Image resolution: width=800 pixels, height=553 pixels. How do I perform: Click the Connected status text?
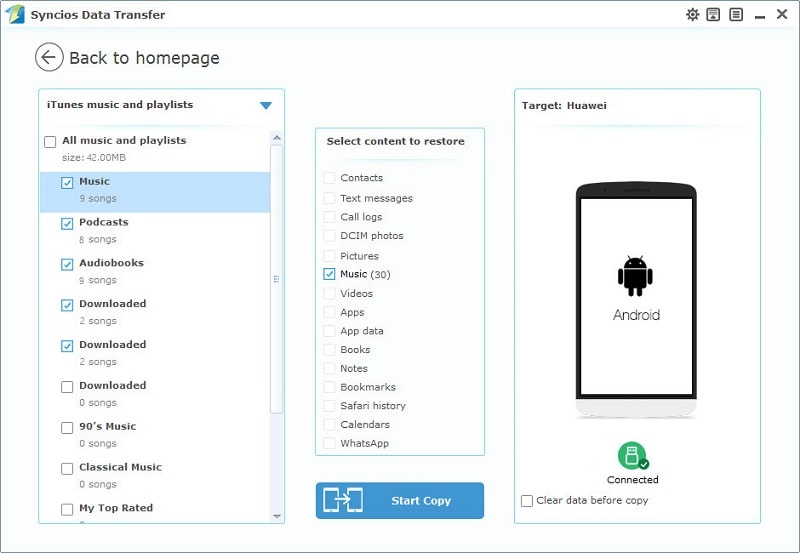pyautogui.click(x=633, y=480)
